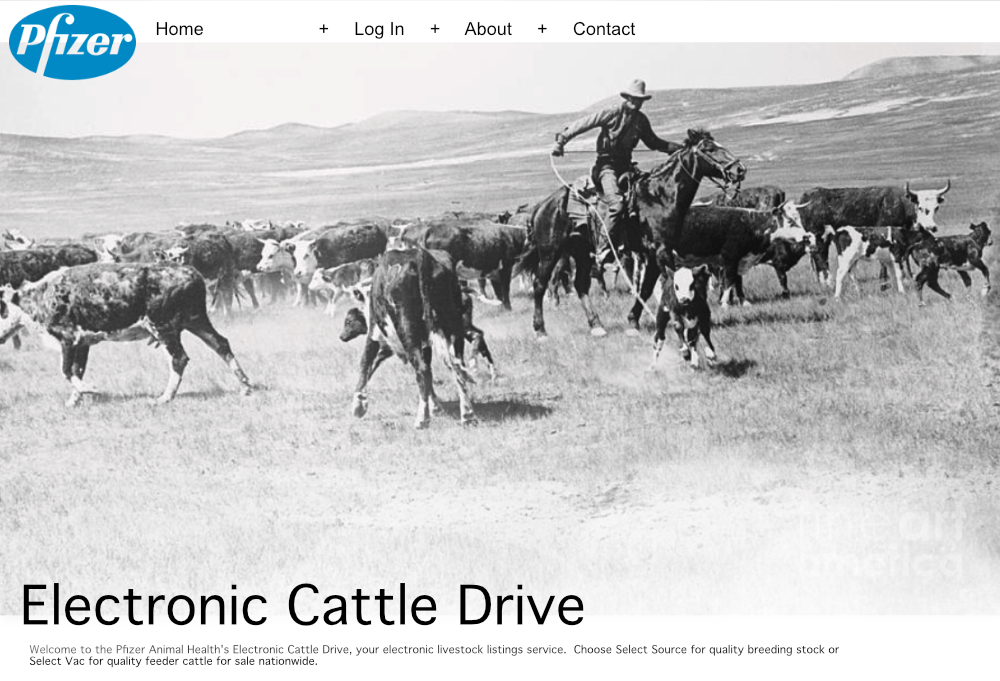Open the About page
Image resolution: width=1000 pixels, height=681 pixels.
pyautogui.click(x=488, y=29)
